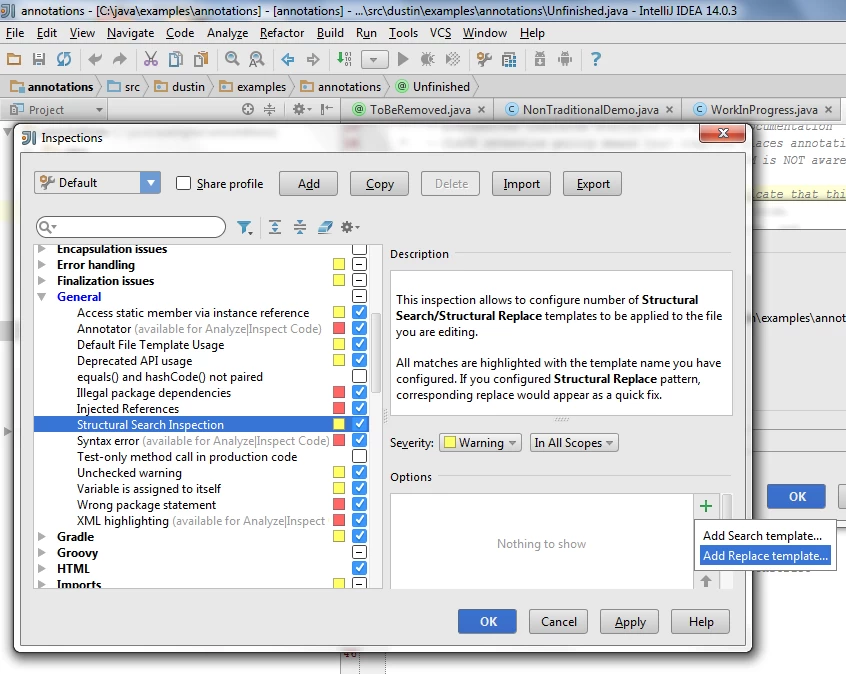
Task: Open the VCS menu
Action: (440, 33)
